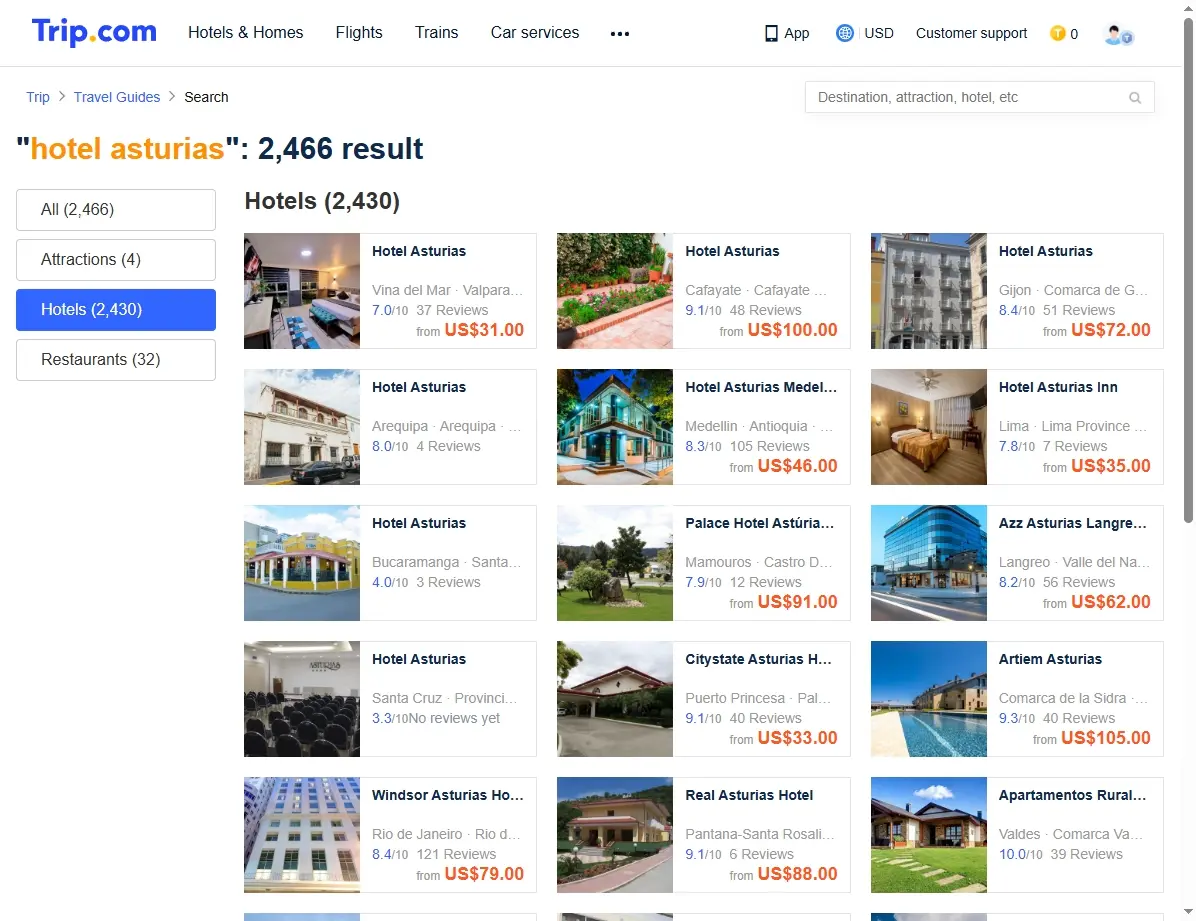This screenshot has height=921, width=1196.
Task: Open Hotel Asturias Cafayate garden photo
Action: (615, 291)
